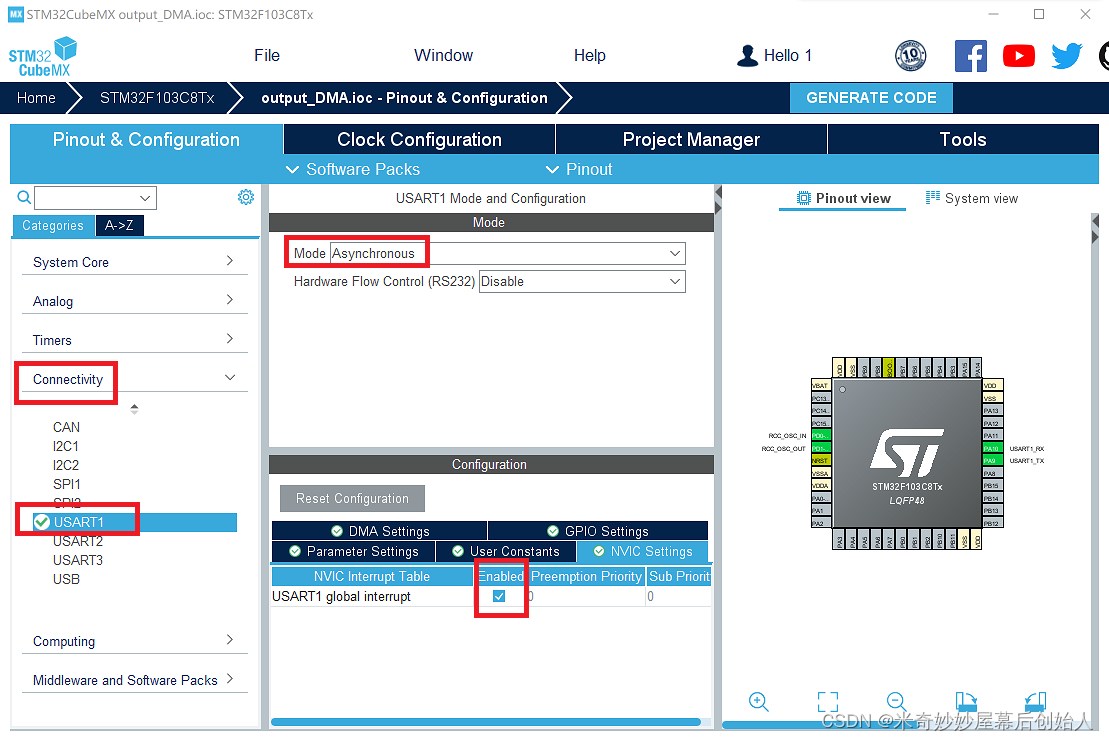The image size is (1109, 741).
Task: Open the Parameter Settings tab
Action: coord(354,552)
